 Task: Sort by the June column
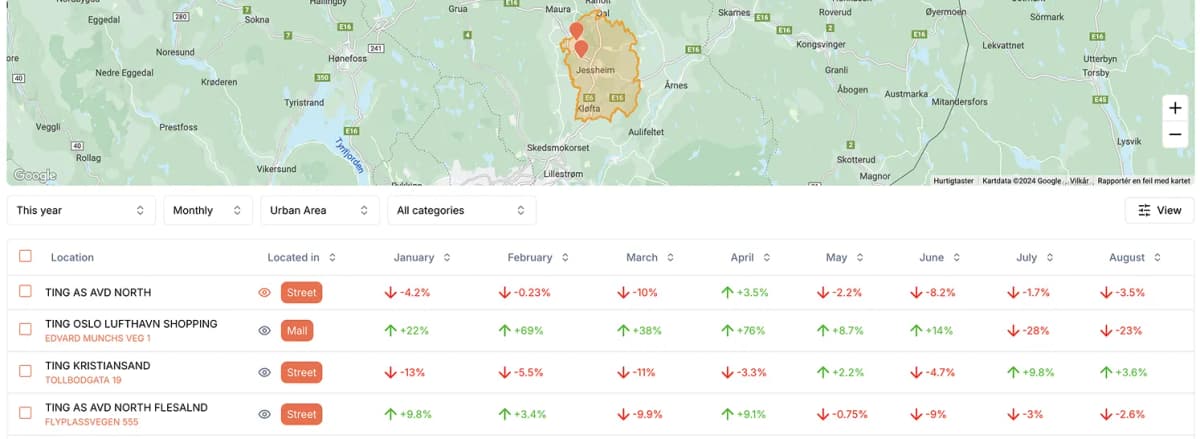(940, 257)
